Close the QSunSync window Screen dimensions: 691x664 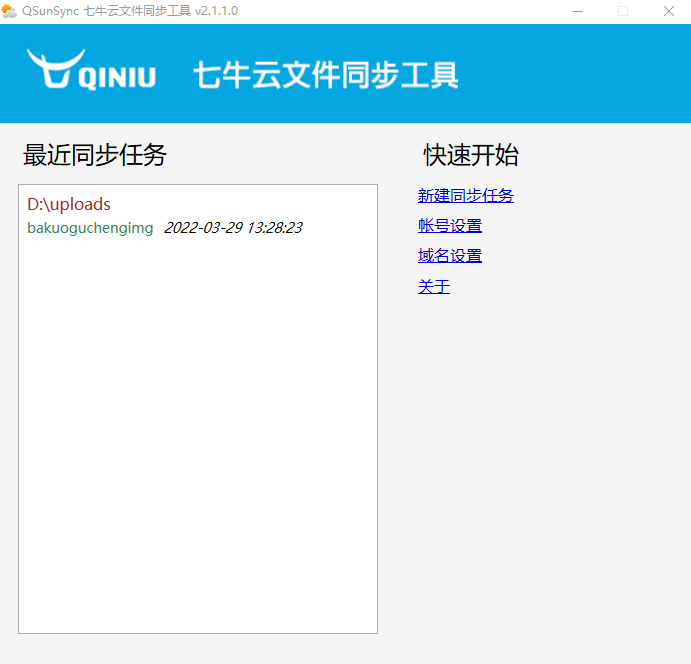coord(668,11)
